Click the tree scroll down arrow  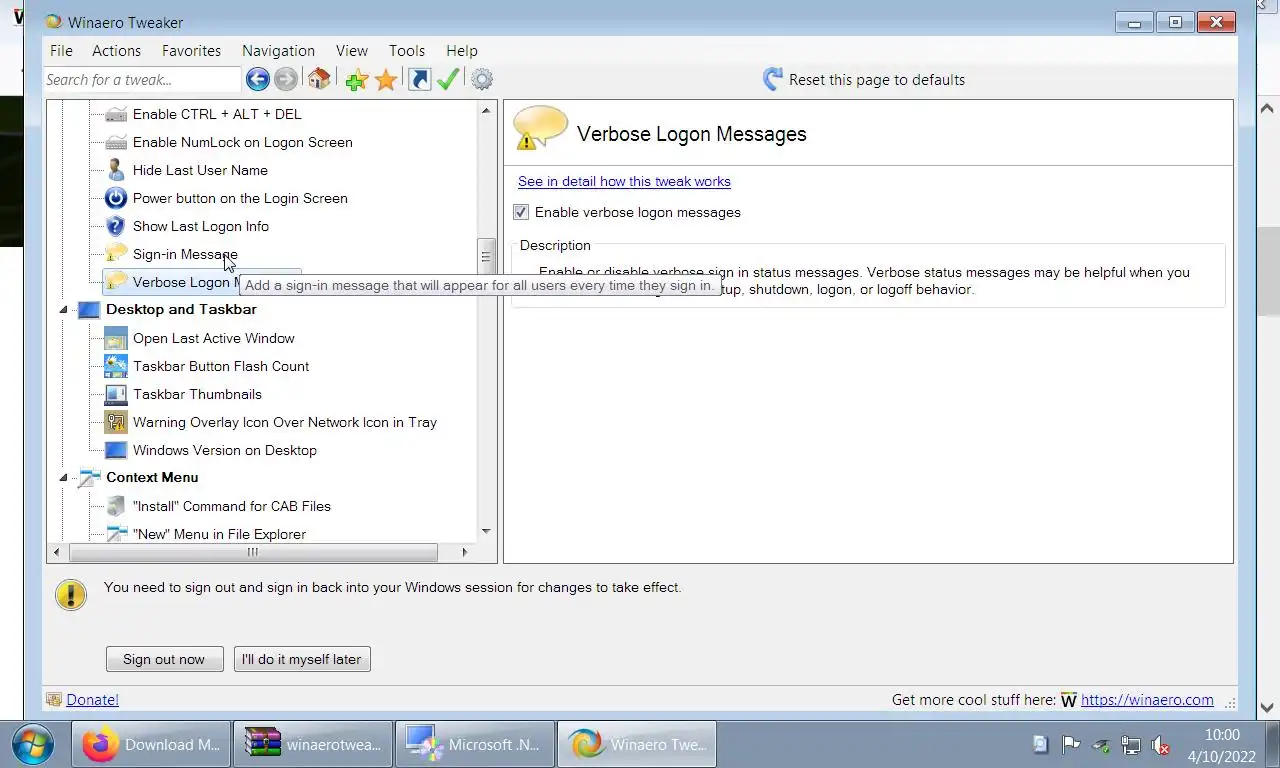click(x=486, y=532)
